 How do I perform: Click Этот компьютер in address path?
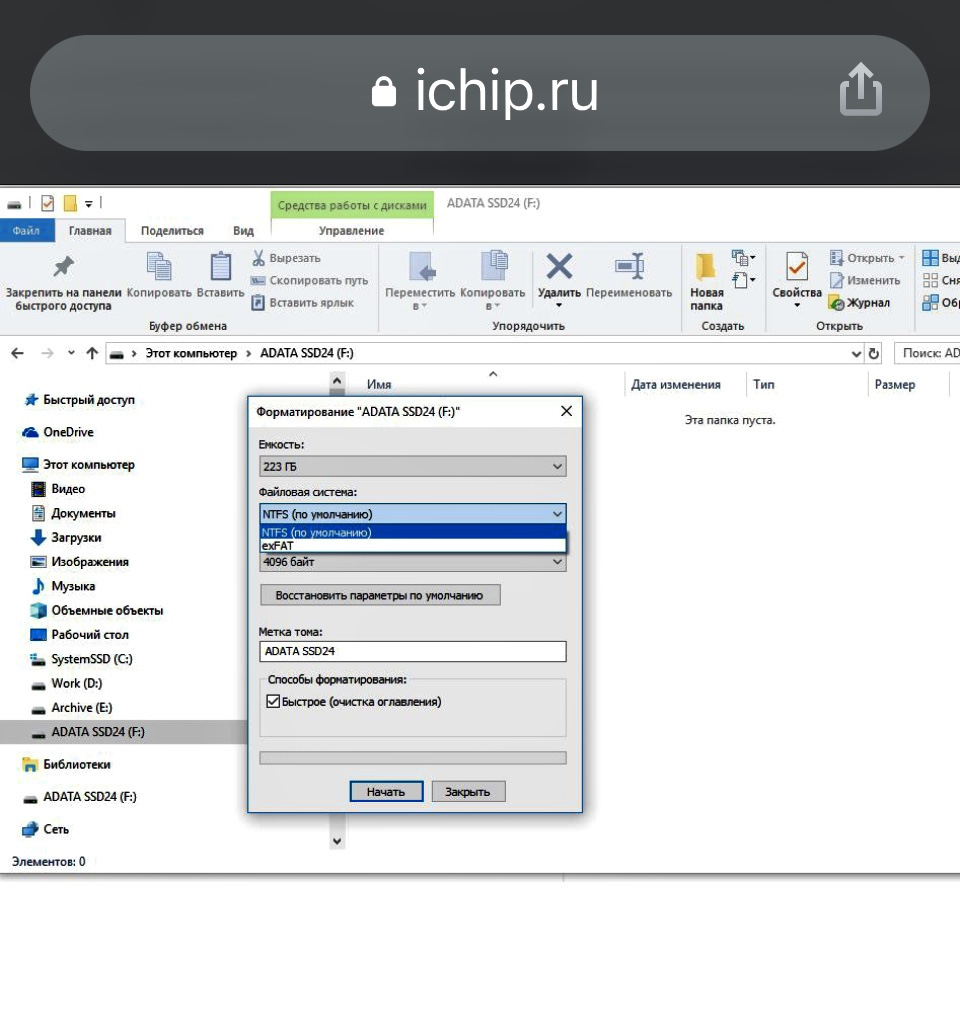pos(191,353)
